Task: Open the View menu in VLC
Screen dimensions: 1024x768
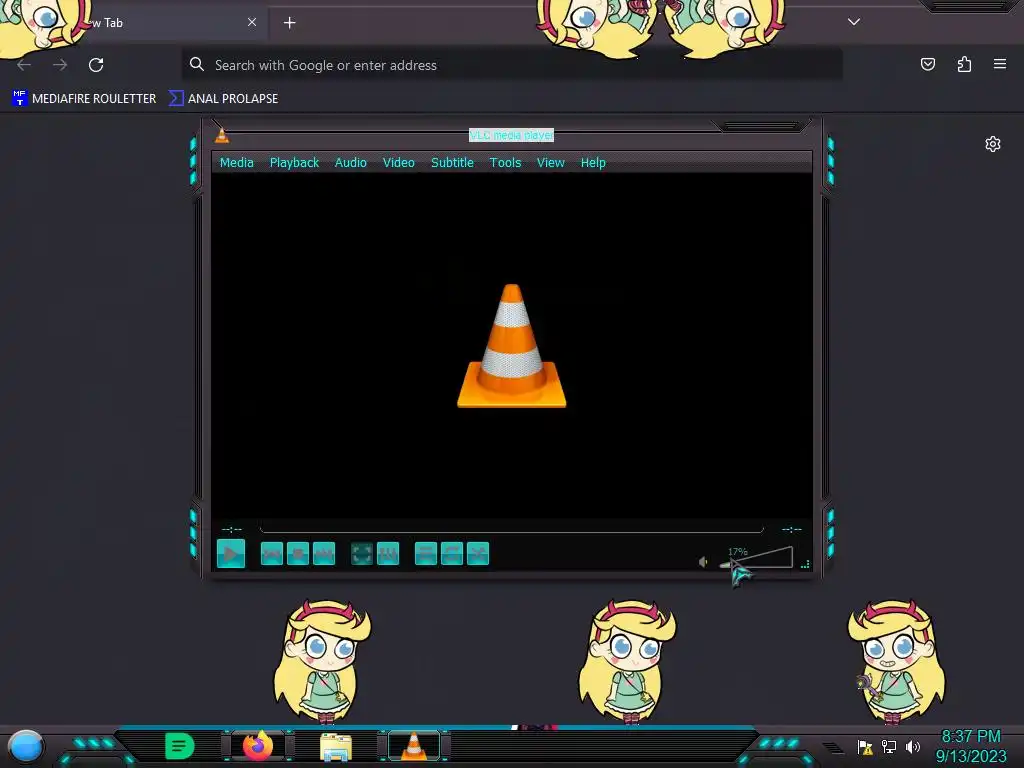Action: [x=551, y=163]
